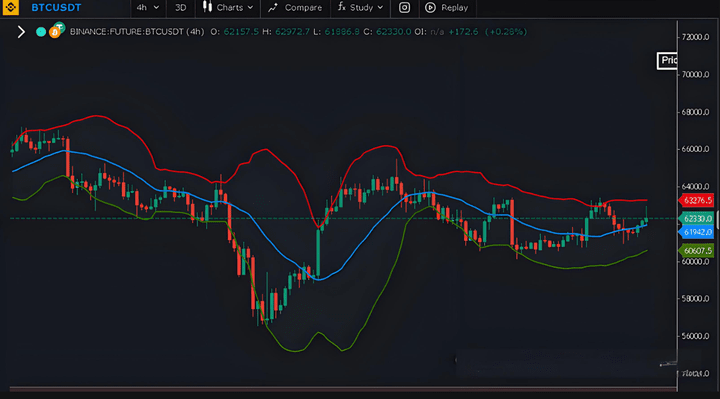Click the 72000.0 price axis label
This screenshot has height=399, width=720.
[696, 37]
